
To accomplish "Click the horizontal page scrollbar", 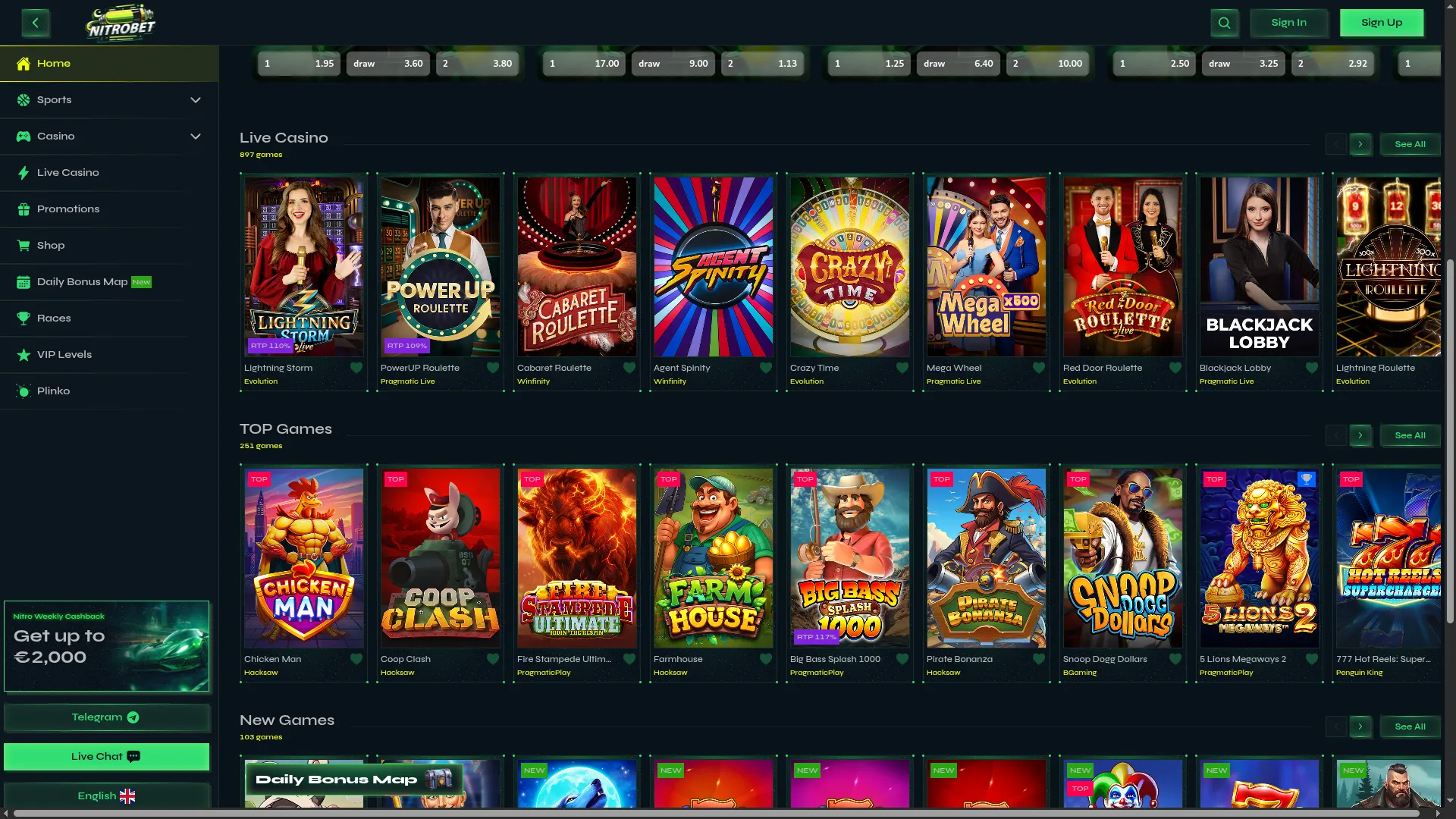I will [716, 814].
